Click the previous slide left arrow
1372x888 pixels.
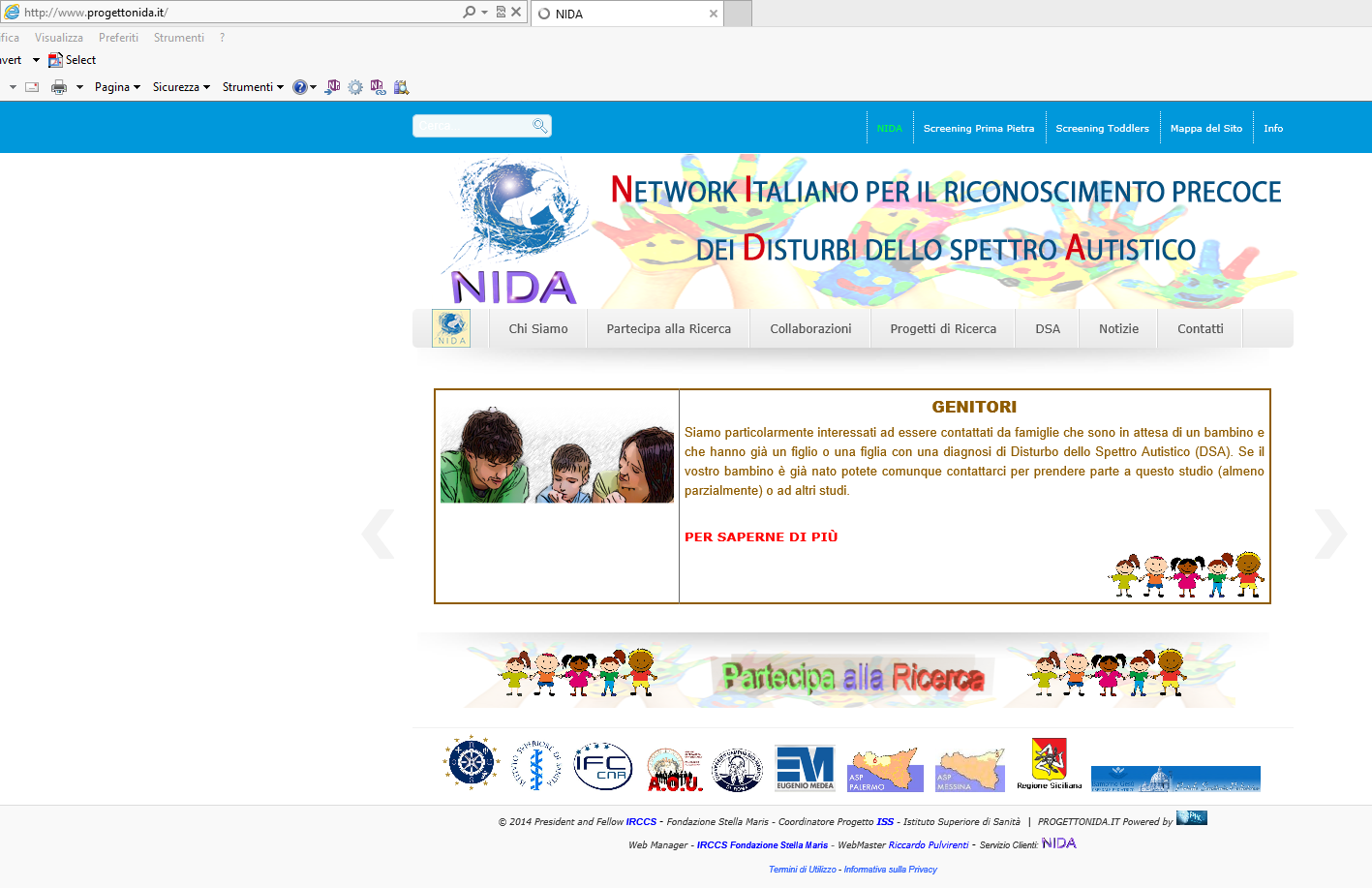(378, 534)
